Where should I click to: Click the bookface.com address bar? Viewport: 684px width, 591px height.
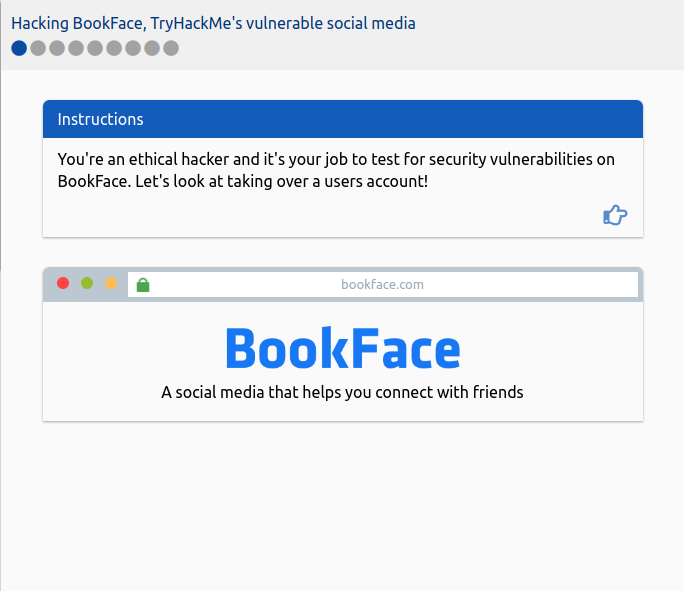click(x=383, y=284)
